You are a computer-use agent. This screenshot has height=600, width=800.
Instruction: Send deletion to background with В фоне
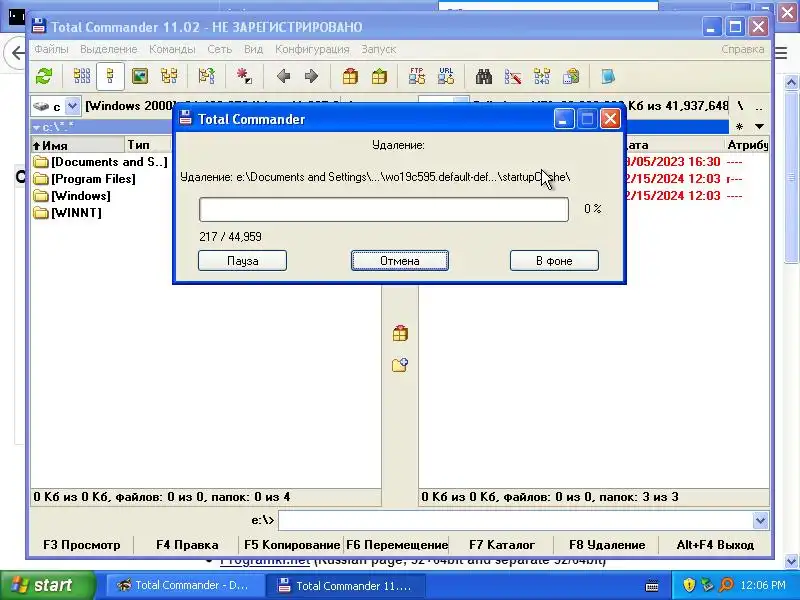click(554, 261)
